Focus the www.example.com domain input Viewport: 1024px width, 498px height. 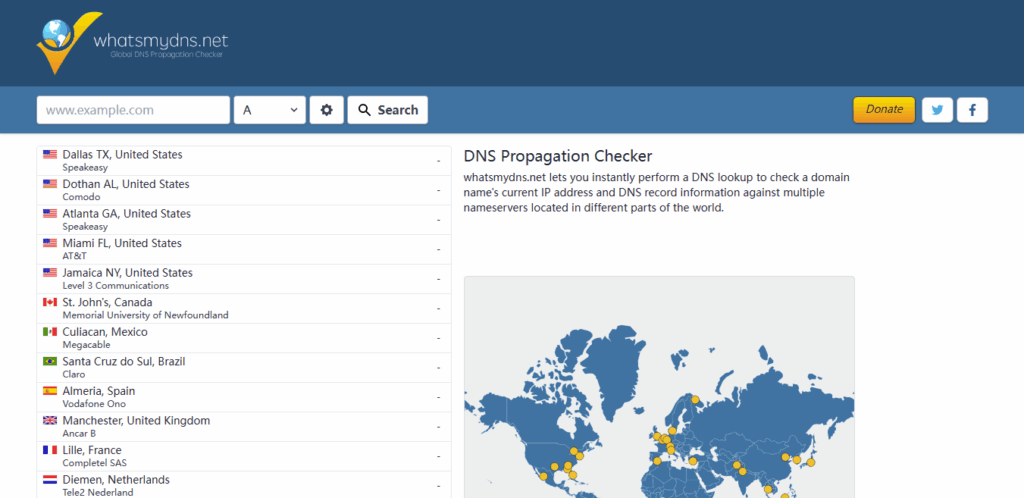click(x=133, y=110)
